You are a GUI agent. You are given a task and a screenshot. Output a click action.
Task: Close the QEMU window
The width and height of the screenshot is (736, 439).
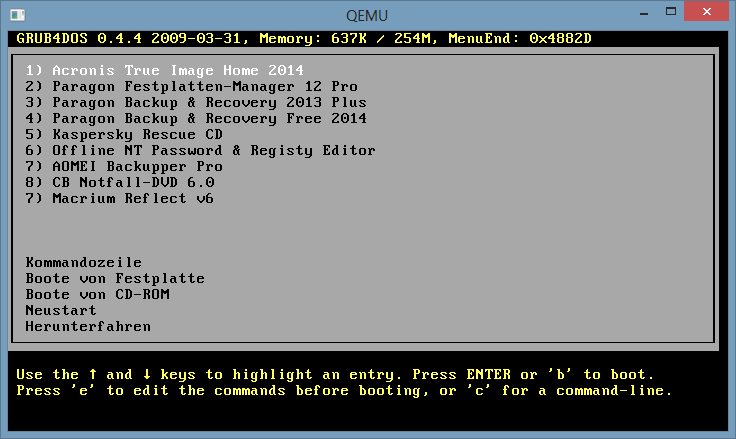[706, 11]
